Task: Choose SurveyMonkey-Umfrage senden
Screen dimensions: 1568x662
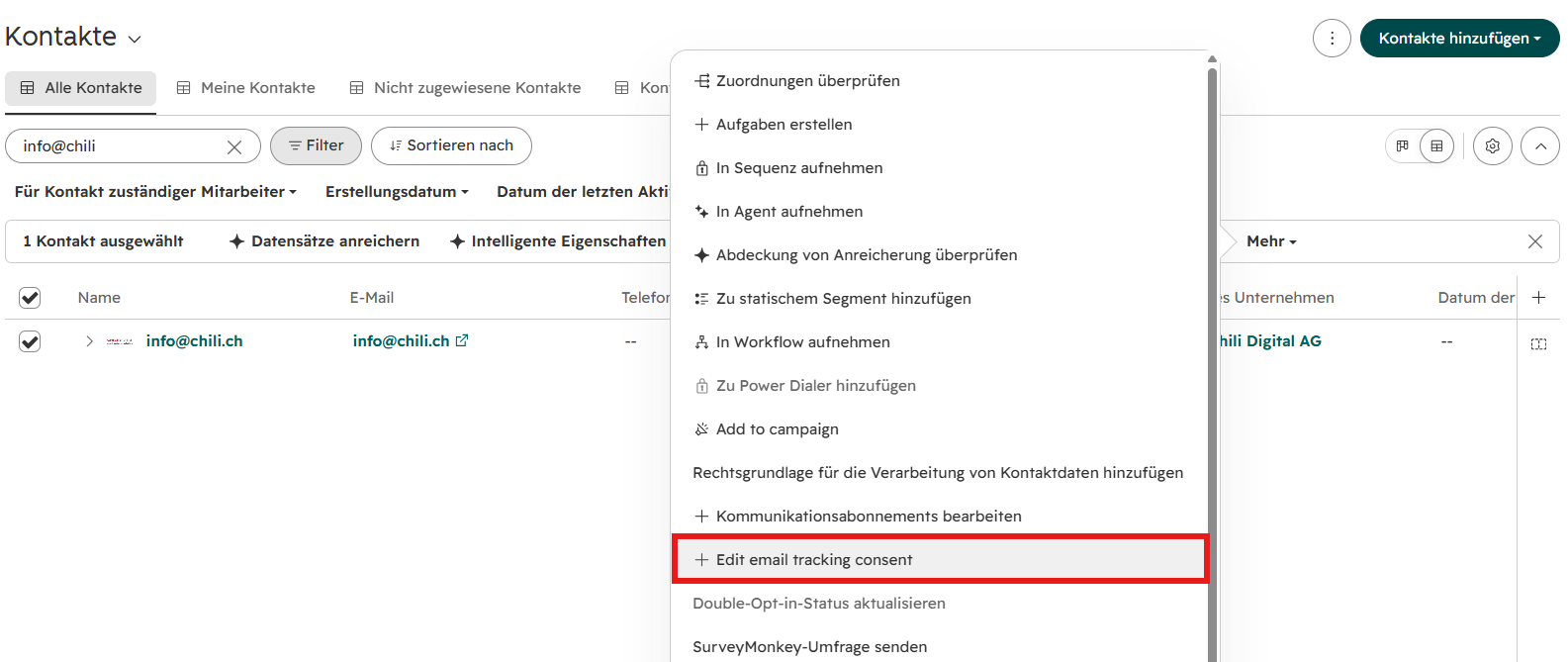Action: coord(940,647)
